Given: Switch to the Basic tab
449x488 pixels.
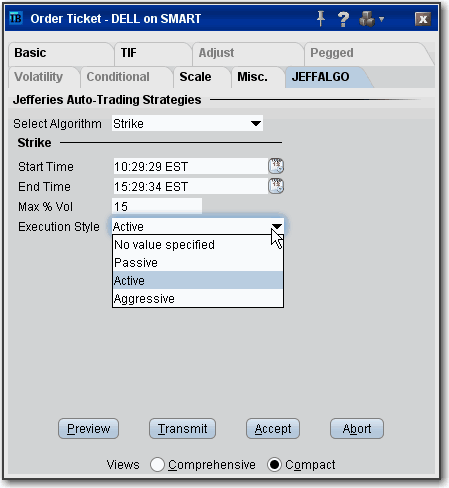Looking at the screenshot, I should (x=60, y=53).
